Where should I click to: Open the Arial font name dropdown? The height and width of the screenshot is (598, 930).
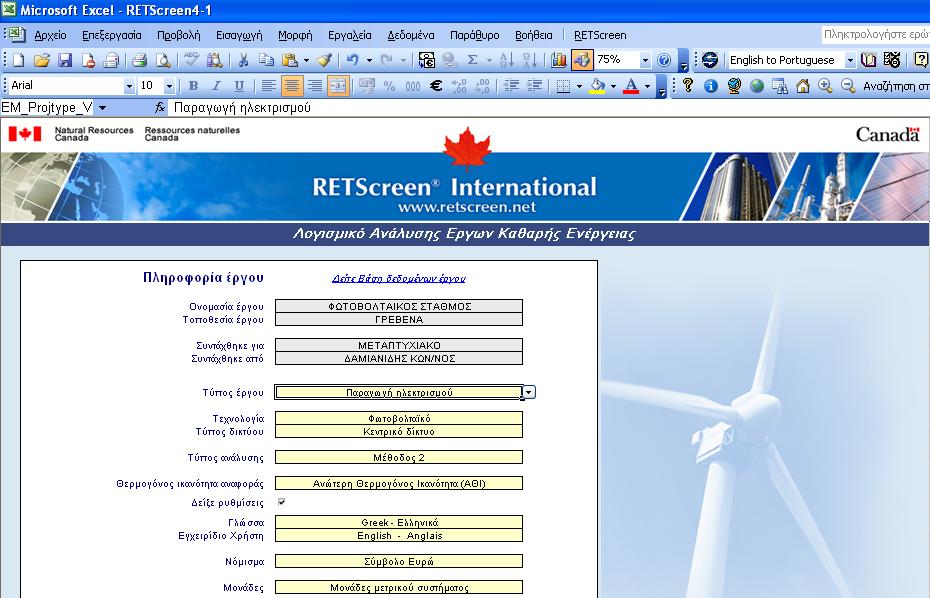click(129, 87)
